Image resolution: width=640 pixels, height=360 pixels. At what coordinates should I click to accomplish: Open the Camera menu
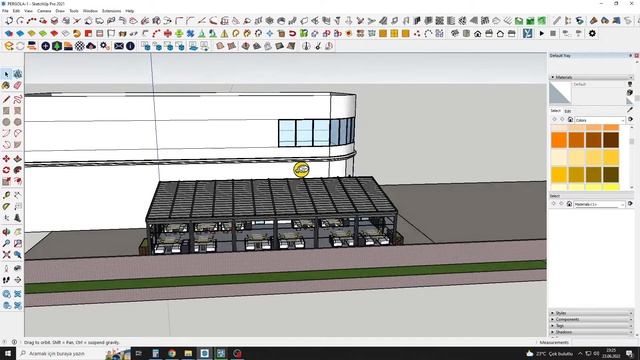coord(44,11)
